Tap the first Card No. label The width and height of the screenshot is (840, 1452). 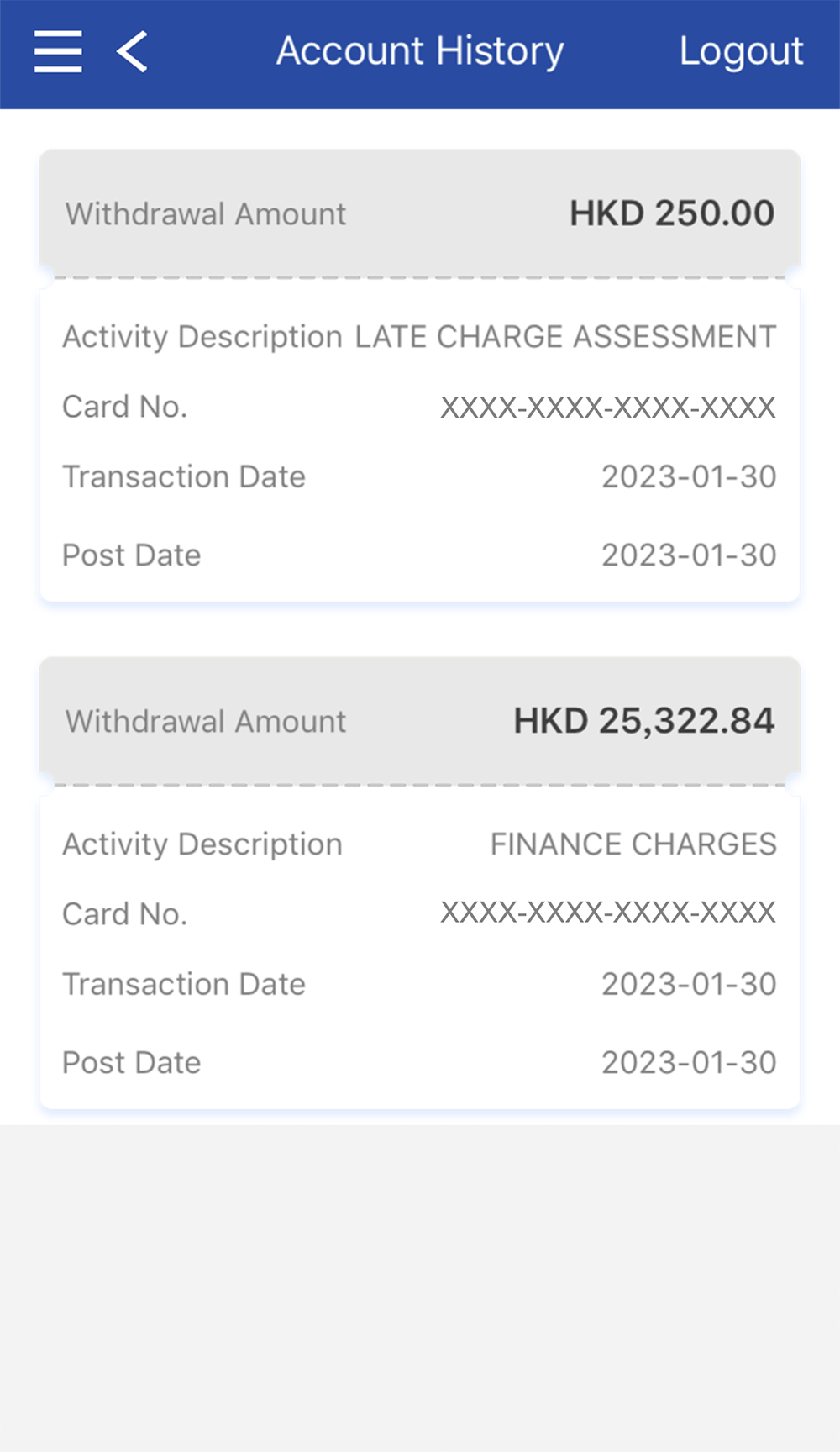click(124, 408)
